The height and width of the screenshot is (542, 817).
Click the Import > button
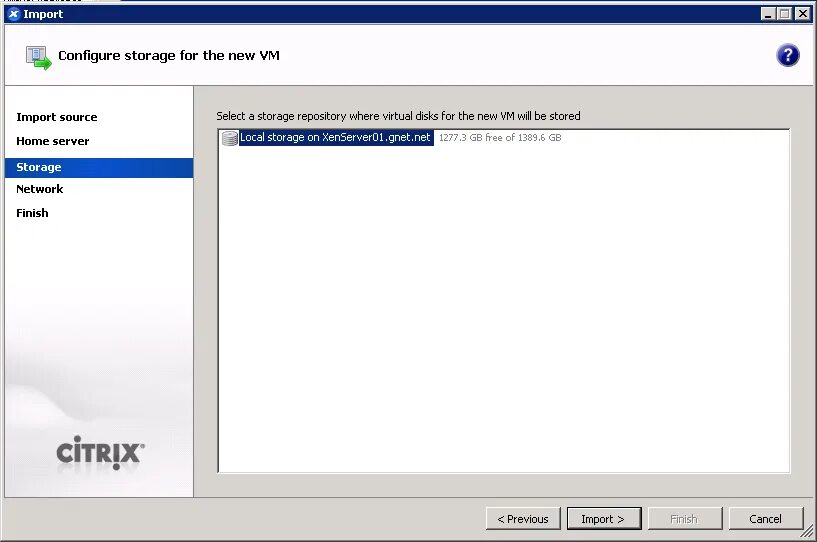pos(604,519)
